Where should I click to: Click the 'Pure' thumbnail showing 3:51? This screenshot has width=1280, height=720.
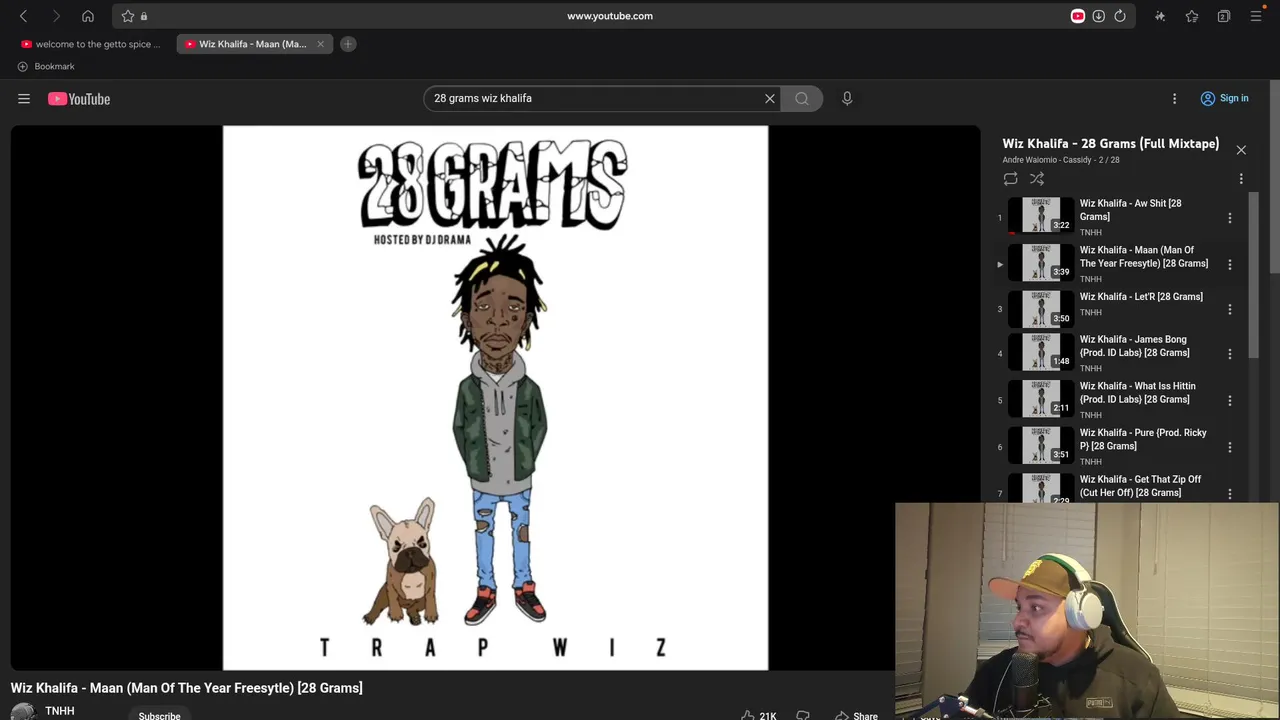click(1041, 446)
